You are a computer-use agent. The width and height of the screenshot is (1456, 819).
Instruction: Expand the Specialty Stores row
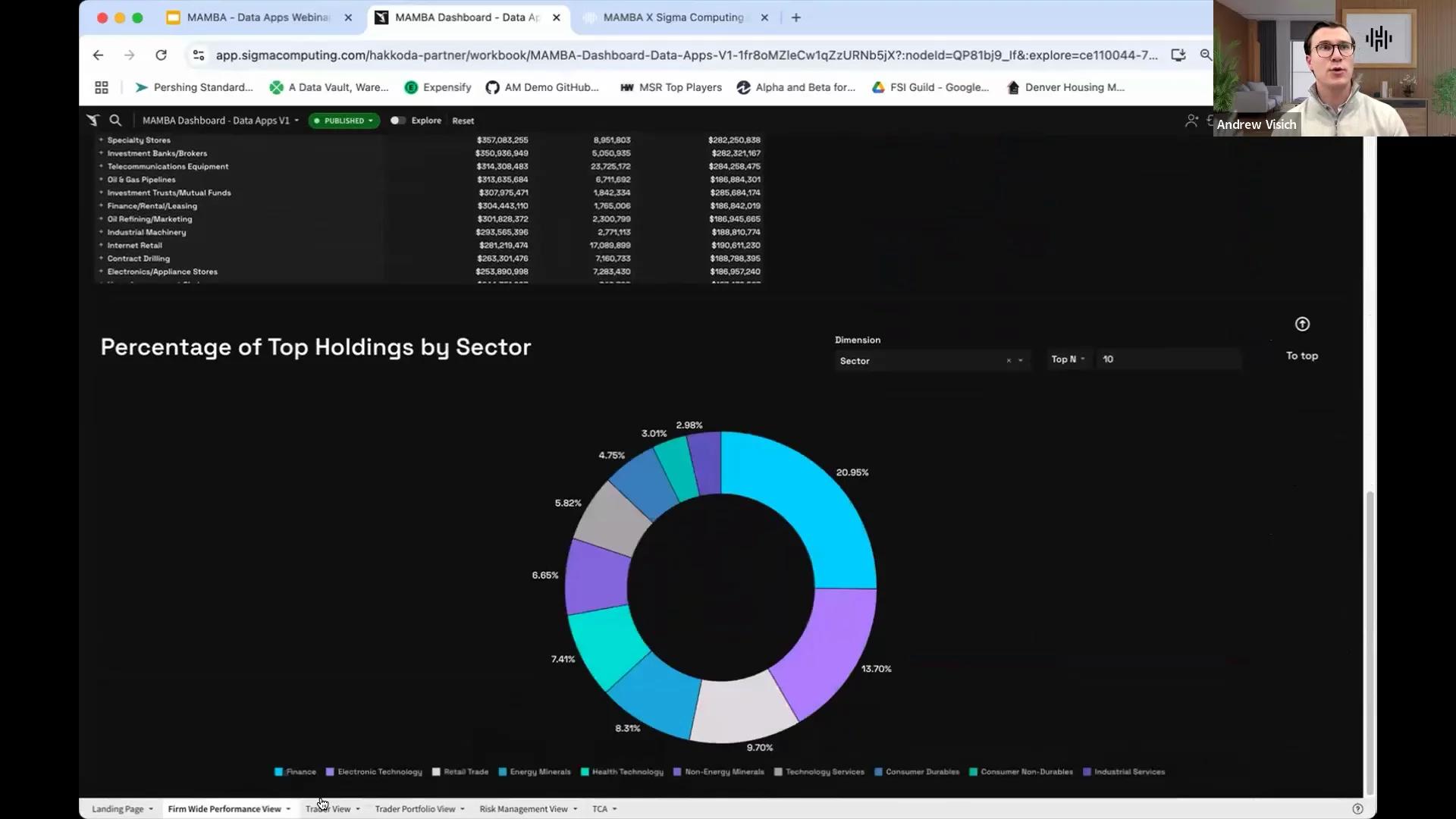point(101,140)
